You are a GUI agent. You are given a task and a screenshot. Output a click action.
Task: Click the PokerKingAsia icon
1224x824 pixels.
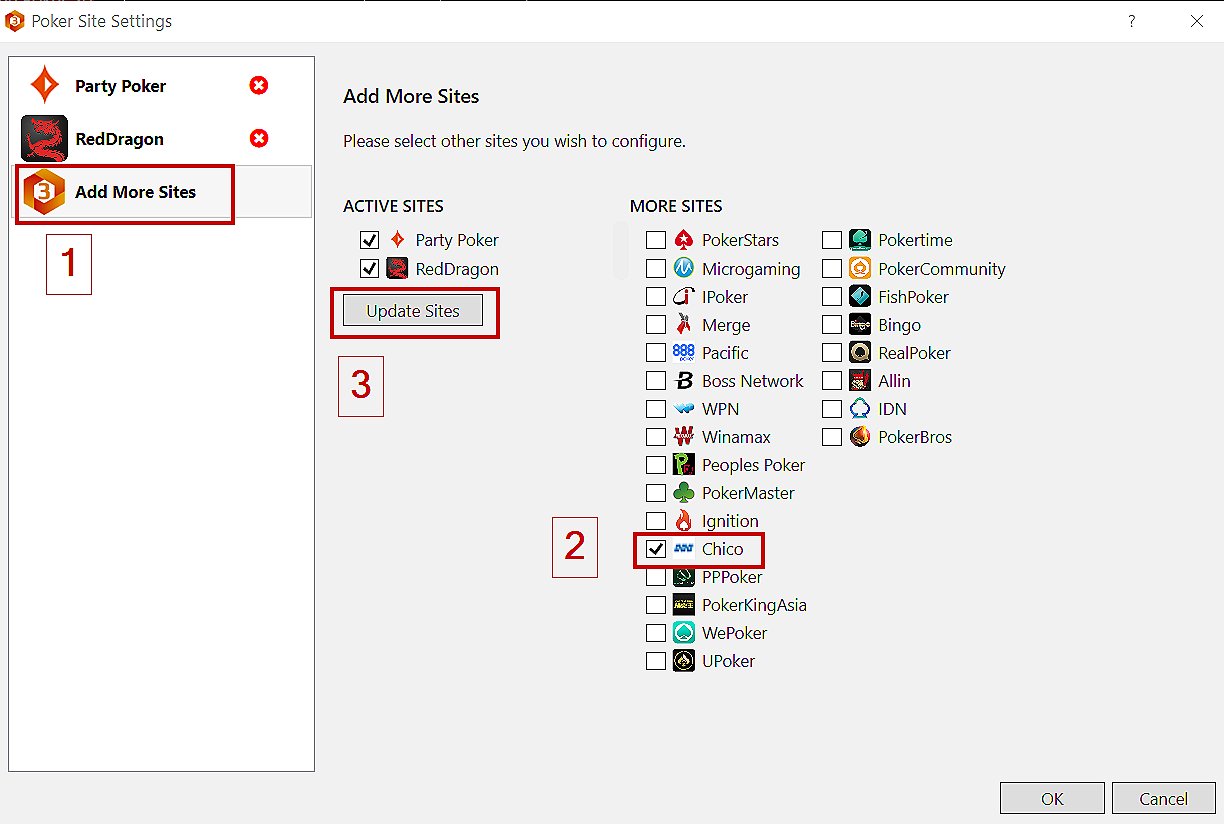[684, 604]
